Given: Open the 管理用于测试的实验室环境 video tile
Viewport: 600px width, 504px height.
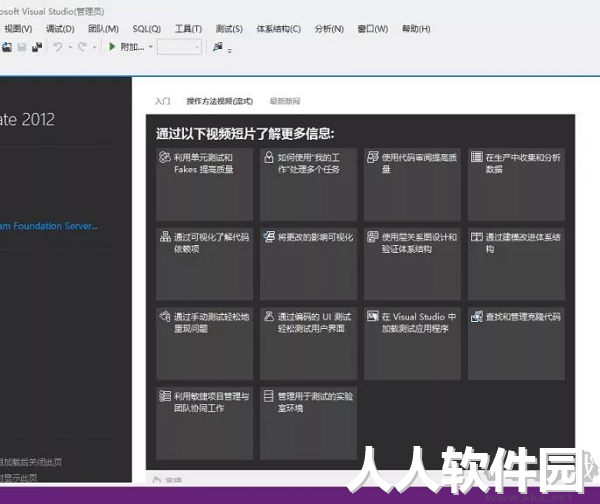Looking at the screenshot, I should (308, 423).
